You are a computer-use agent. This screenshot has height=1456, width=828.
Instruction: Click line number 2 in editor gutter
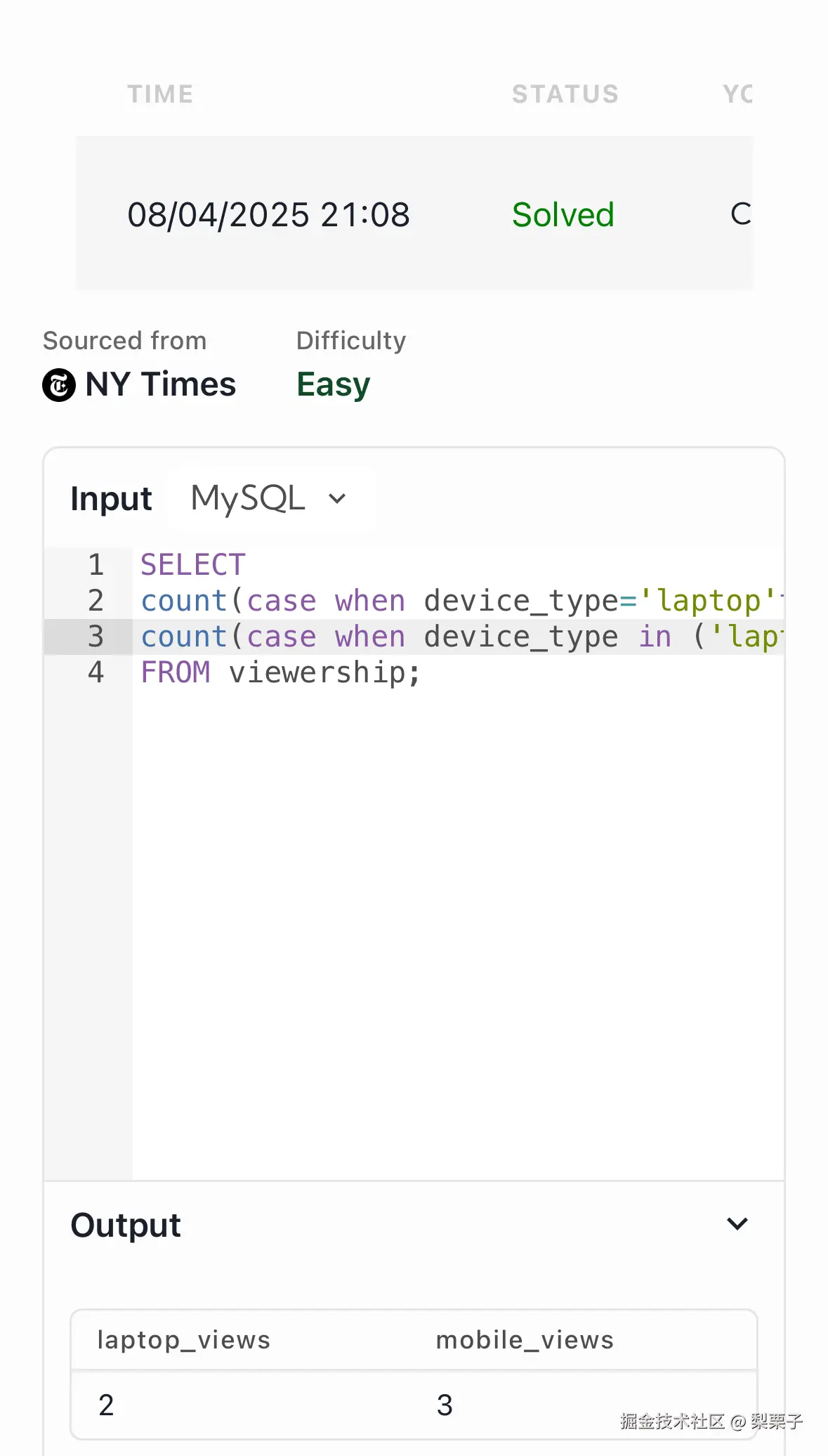(x=96, y=601)
